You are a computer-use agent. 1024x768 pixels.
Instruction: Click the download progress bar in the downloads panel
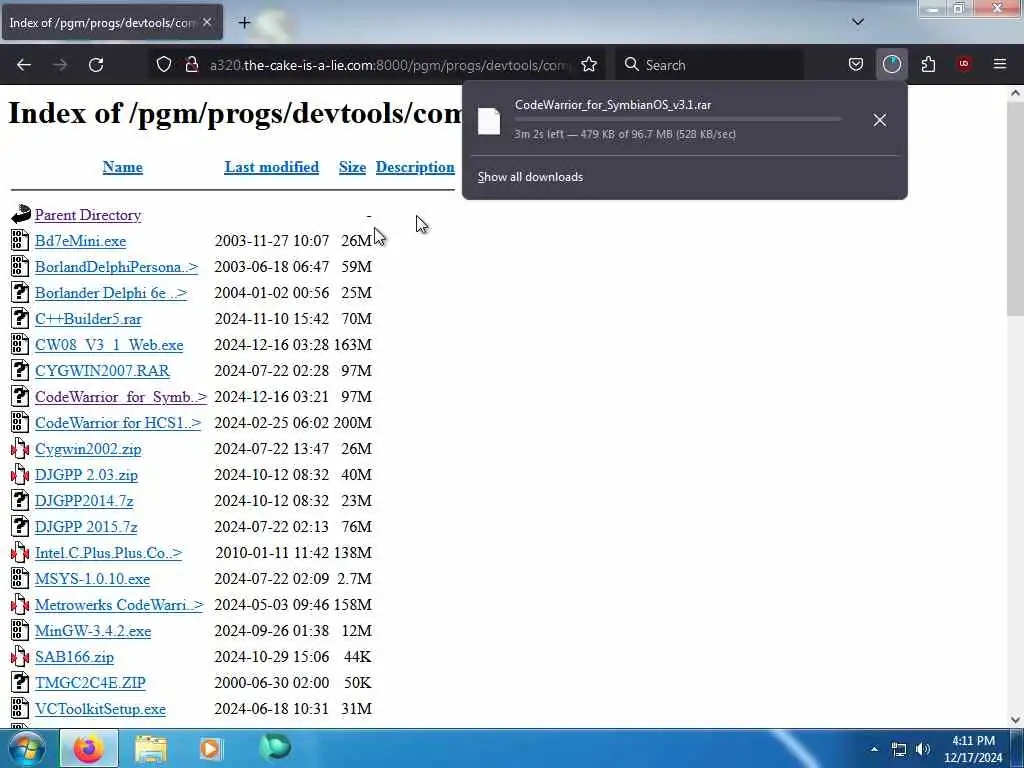click(x=678, y=120)
